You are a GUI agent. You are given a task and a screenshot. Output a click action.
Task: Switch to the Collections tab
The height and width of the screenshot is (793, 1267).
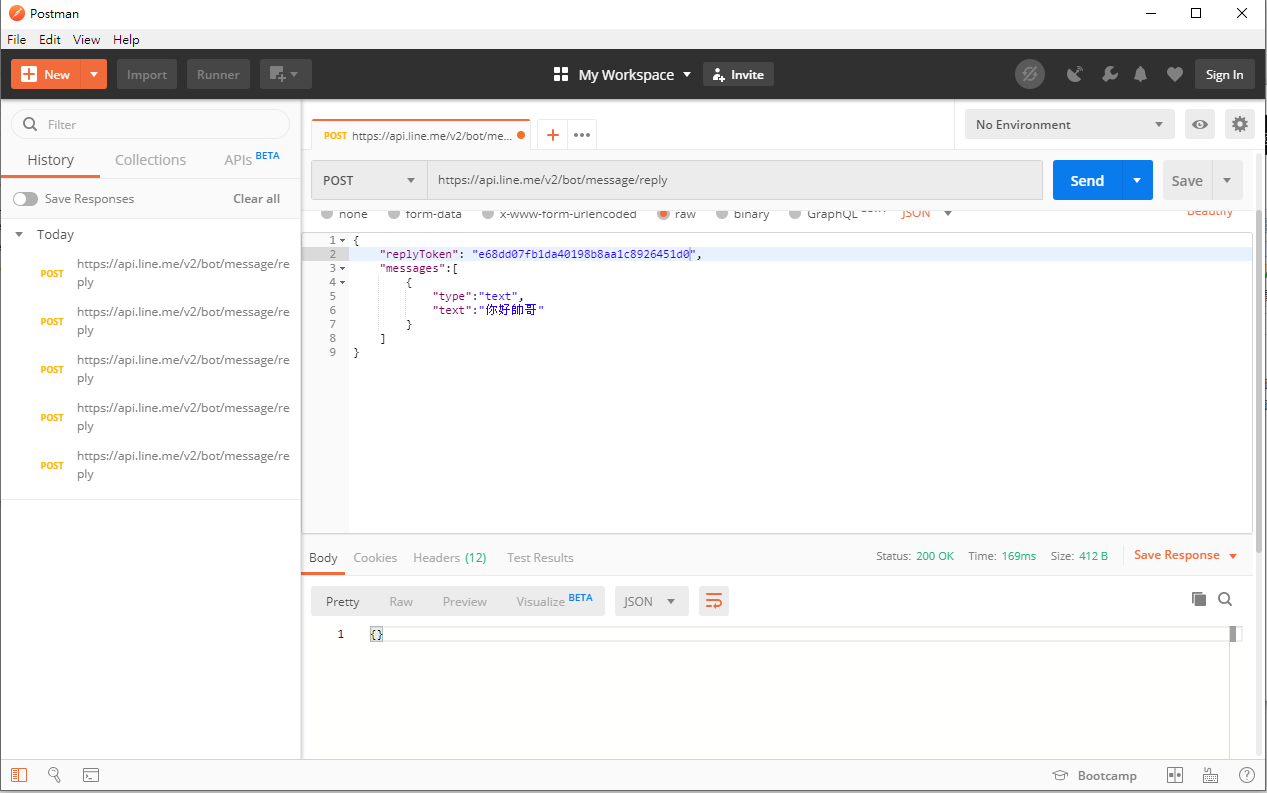(x=150, y=160)
